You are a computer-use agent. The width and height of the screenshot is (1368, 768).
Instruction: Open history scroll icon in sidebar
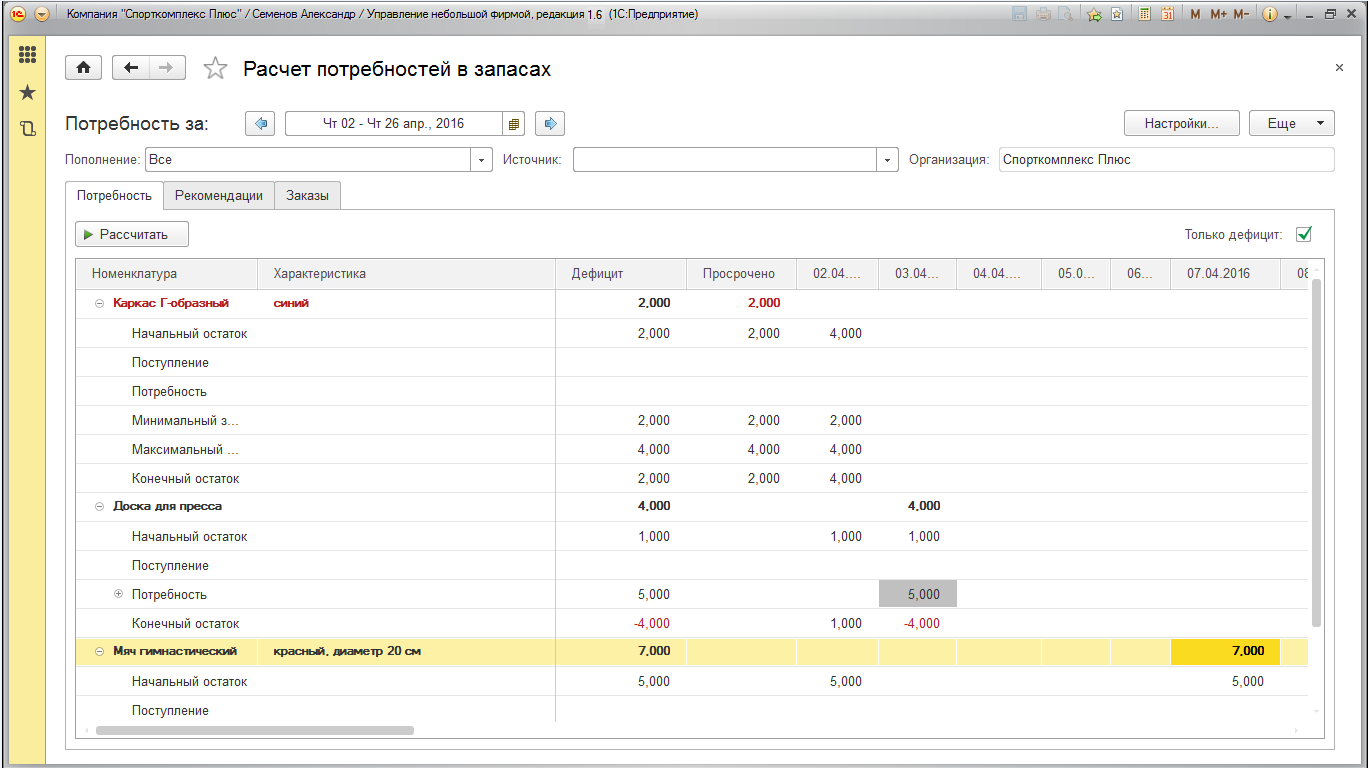27,129
